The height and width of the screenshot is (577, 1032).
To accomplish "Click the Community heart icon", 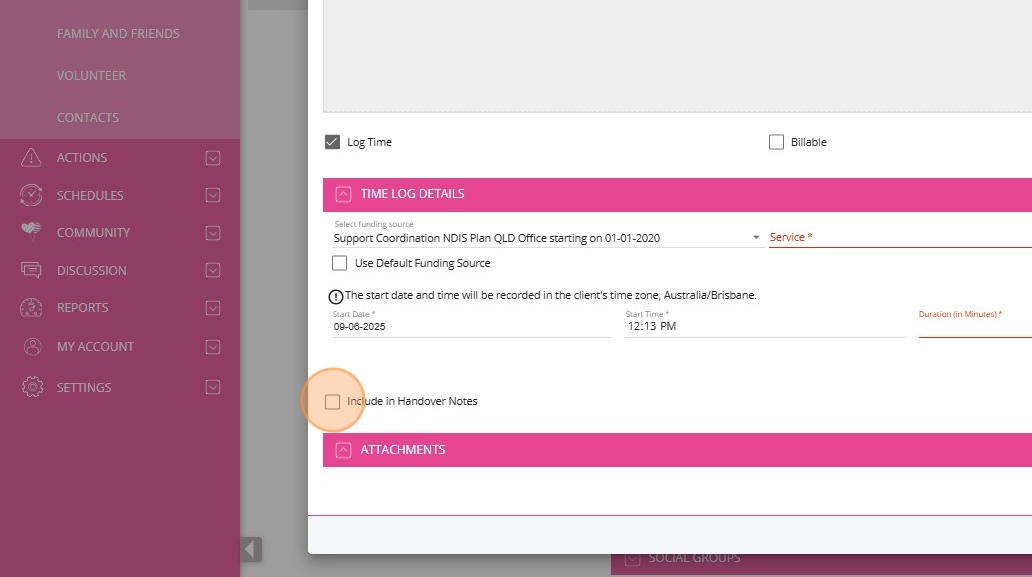I will point(31,232).
